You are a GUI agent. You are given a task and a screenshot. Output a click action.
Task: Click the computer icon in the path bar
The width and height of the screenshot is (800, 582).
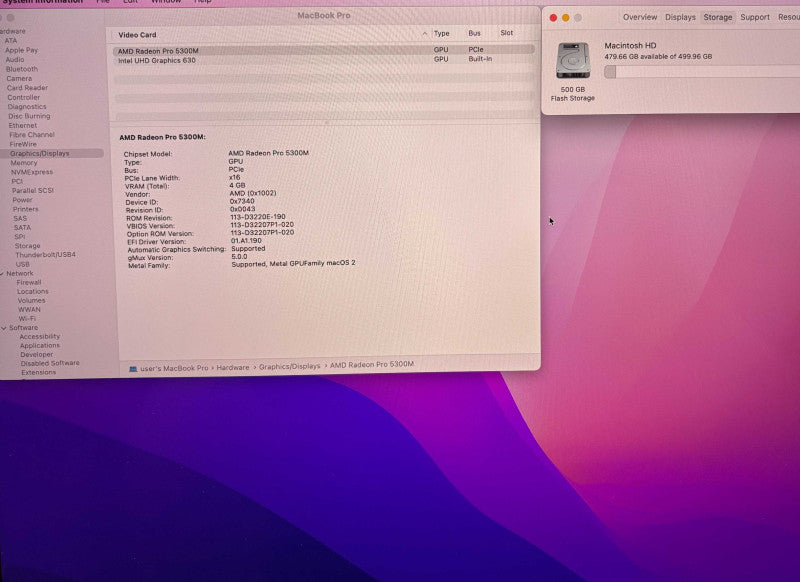pyautogui.click(x=133, y=369)
